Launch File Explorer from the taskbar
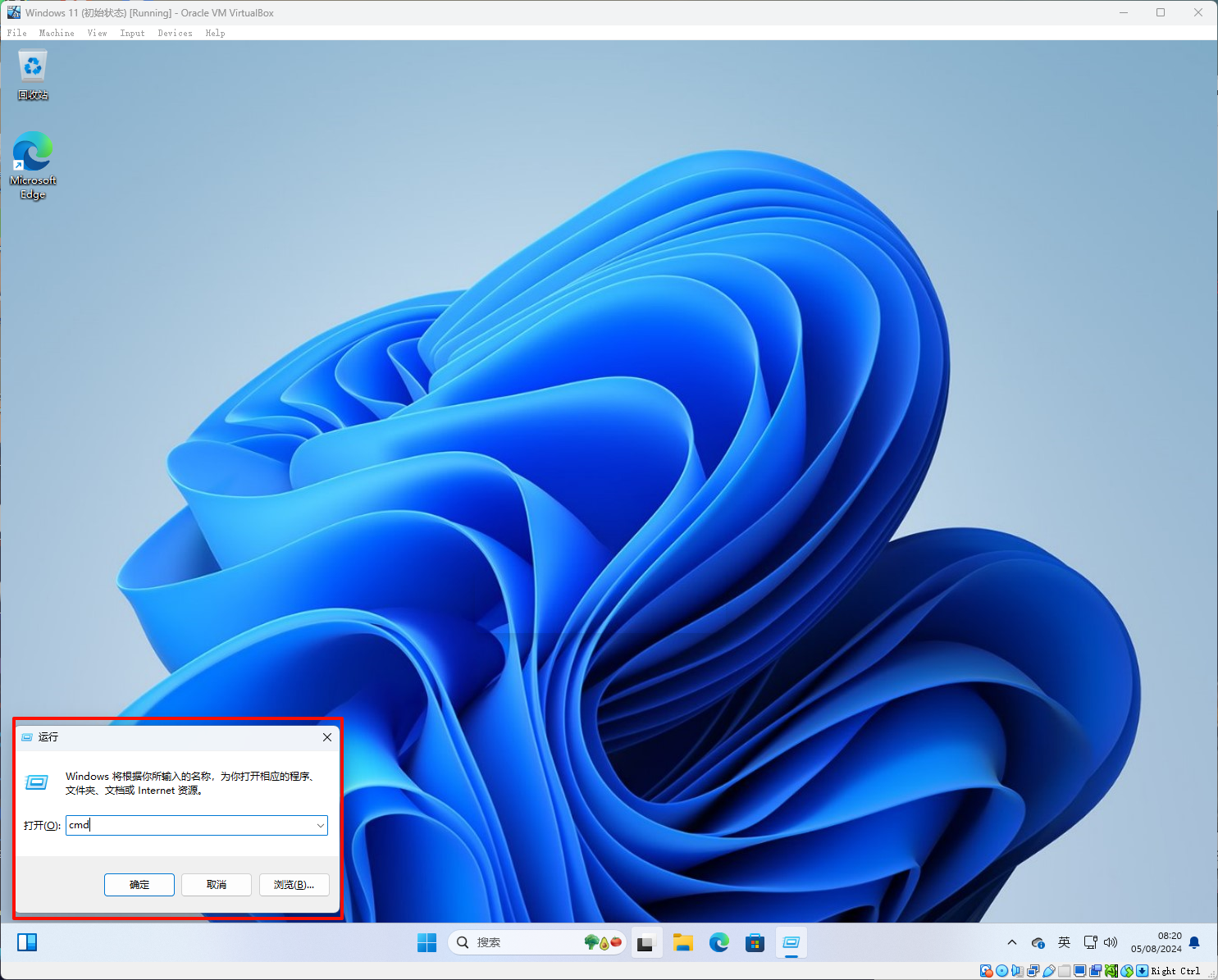1218x980 pixels. point(683,942)
